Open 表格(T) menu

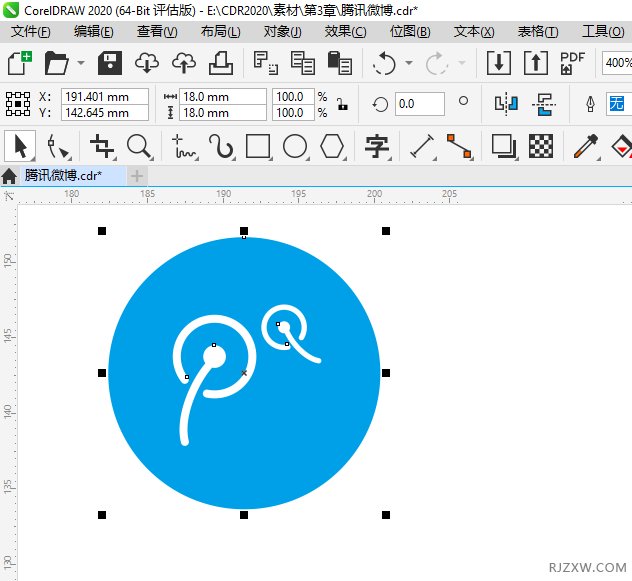[538, 31]
